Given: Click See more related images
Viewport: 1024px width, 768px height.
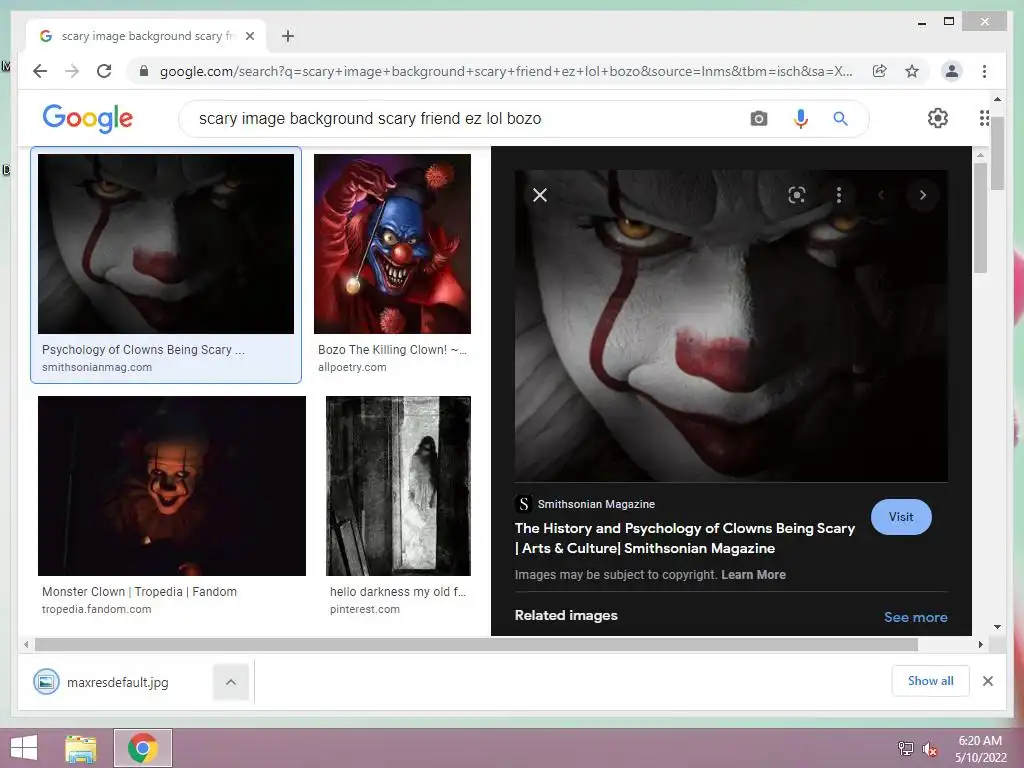Looking at the screenshot, I should click(x=915, y=617).
